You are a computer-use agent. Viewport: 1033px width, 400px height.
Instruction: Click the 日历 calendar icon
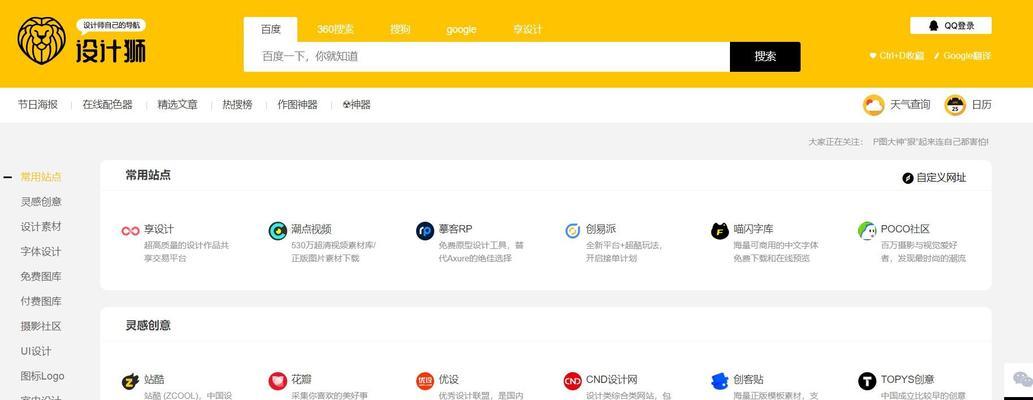coord(955,105)
